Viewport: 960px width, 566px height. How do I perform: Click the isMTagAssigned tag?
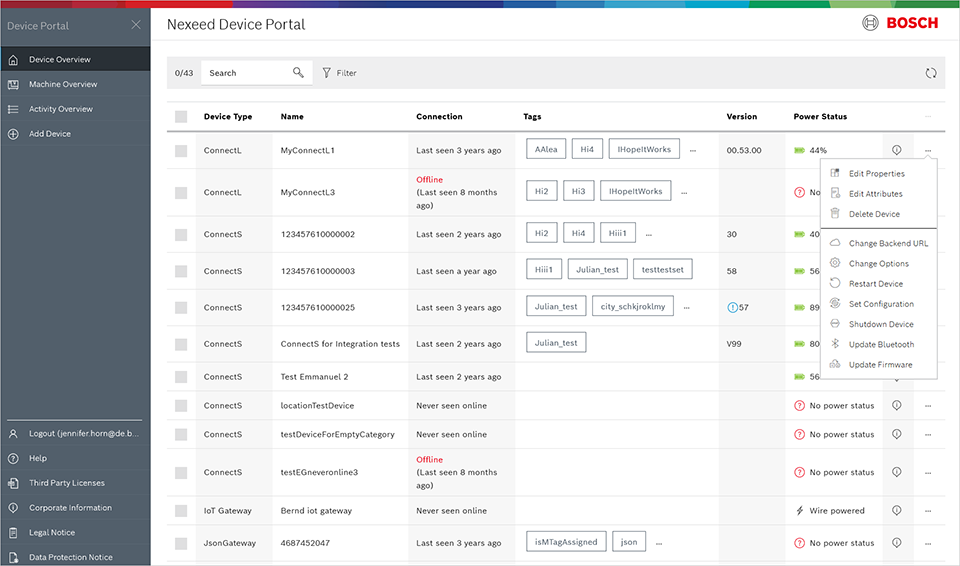(x=566, y=541)
